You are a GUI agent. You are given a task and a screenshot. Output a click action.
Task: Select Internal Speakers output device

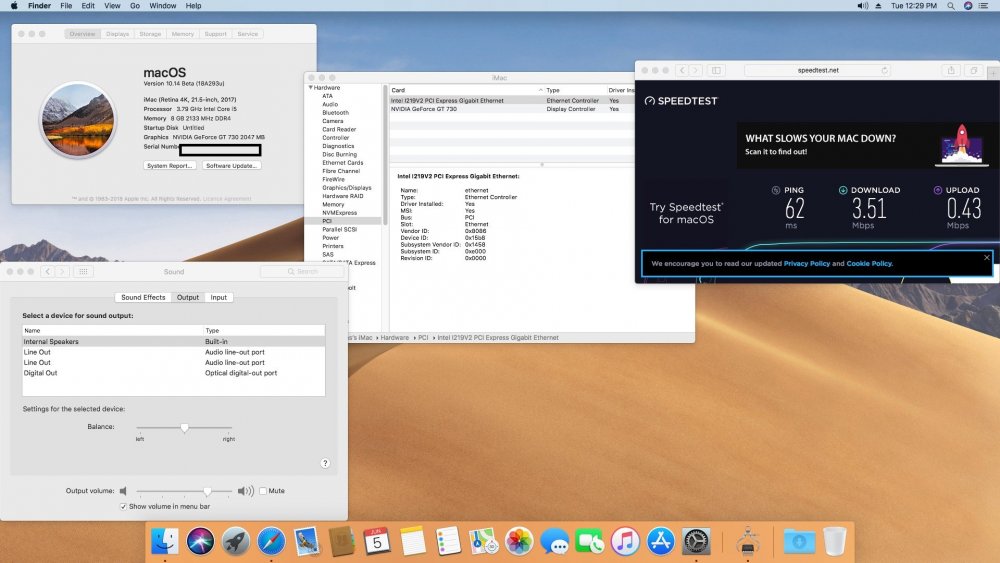point(173,342)
